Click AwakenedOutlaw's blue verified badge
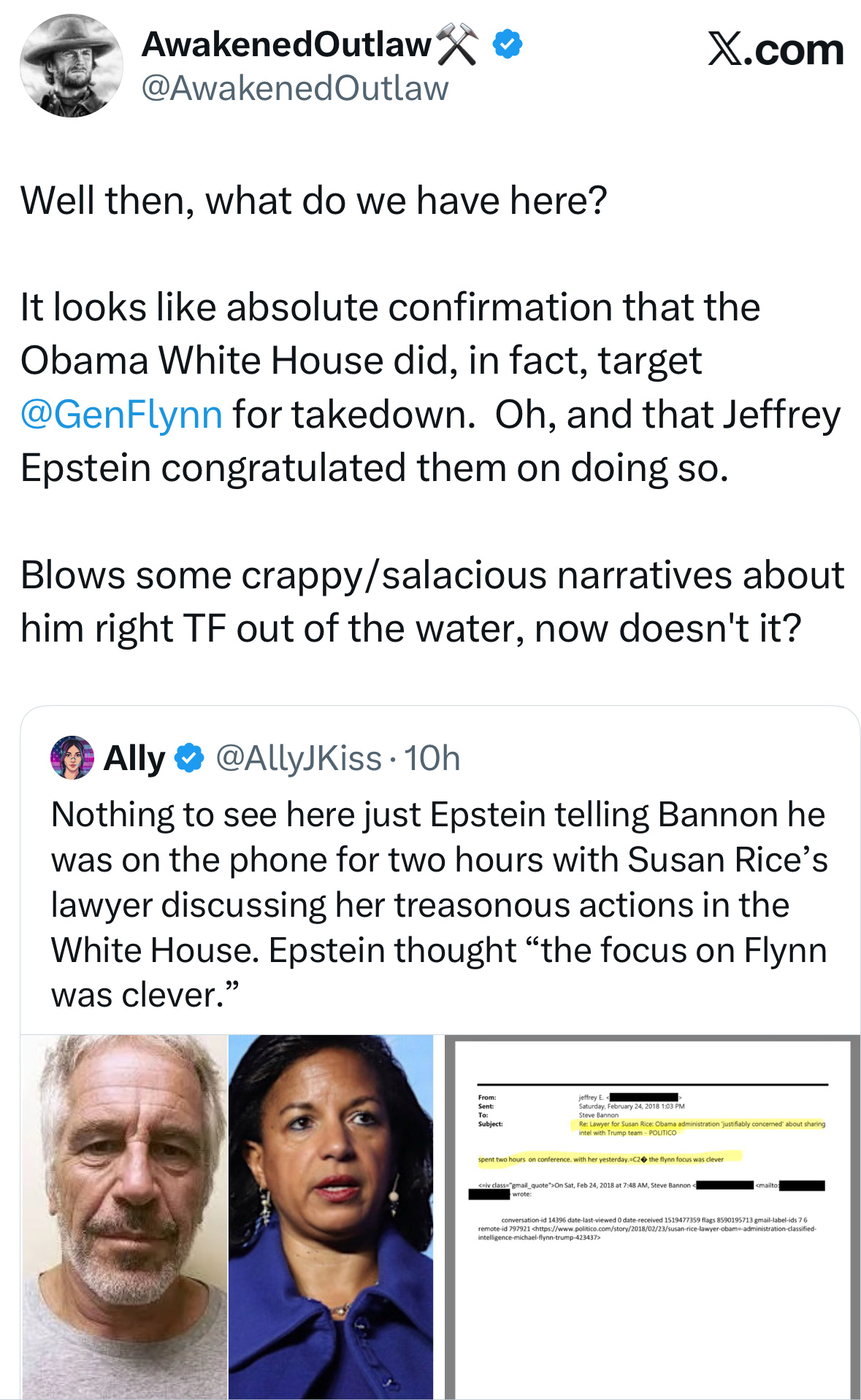Viewport: 861px width, 1400px height. (x=508, y=45)
